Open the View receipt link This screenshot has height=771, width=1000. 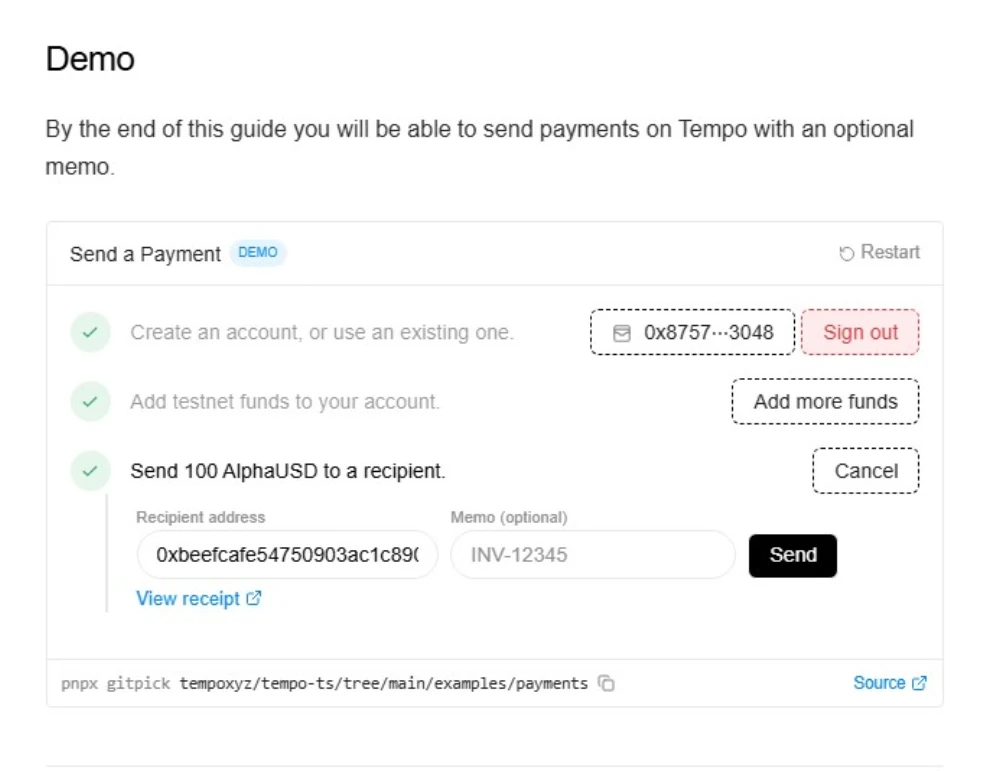(x=188, y=599)
